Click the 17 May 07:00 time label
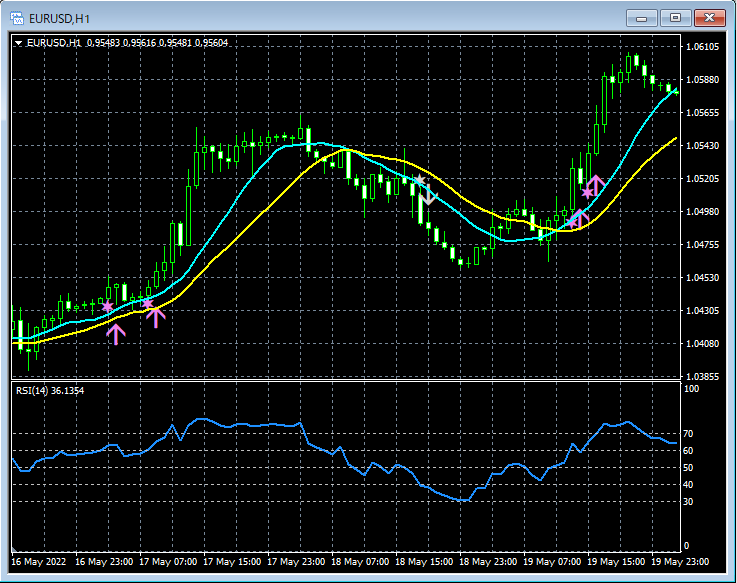This screenshot has width=737, height=583. [168, 562]
